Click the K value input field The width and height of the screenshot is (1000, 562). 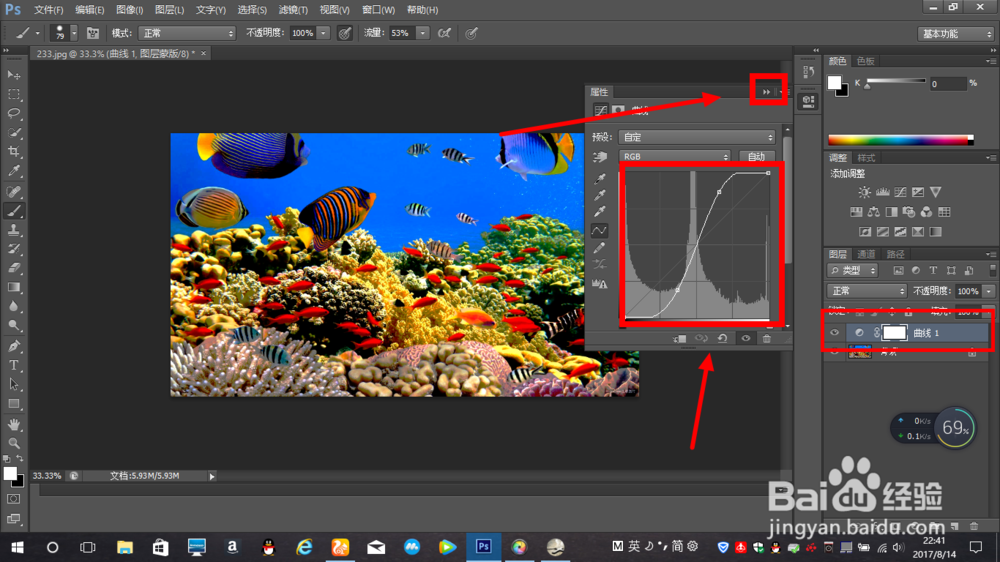[x=947, y=84]
